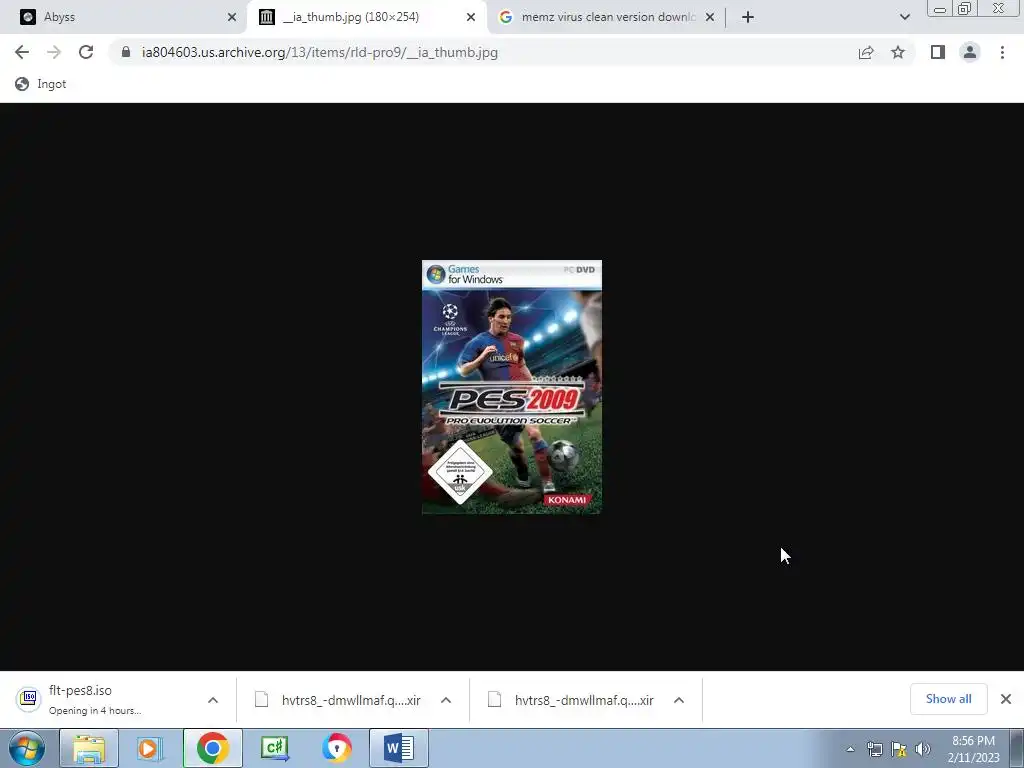Click the address bar URL
1024x768 pixels.
click(320, 52)
